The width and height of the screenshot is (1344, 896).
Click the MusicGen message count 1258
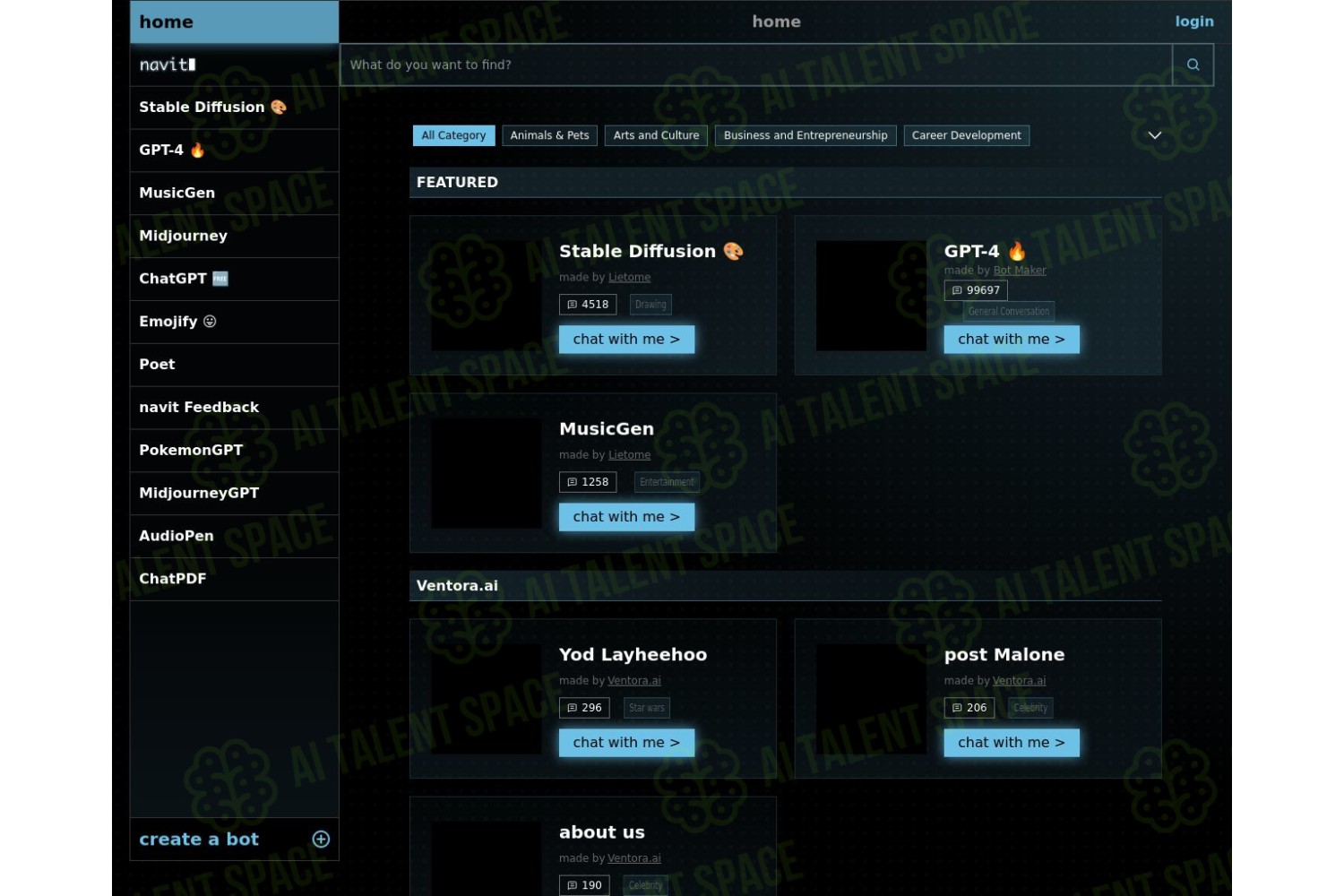pyautogui.click(x=588, y=482)
